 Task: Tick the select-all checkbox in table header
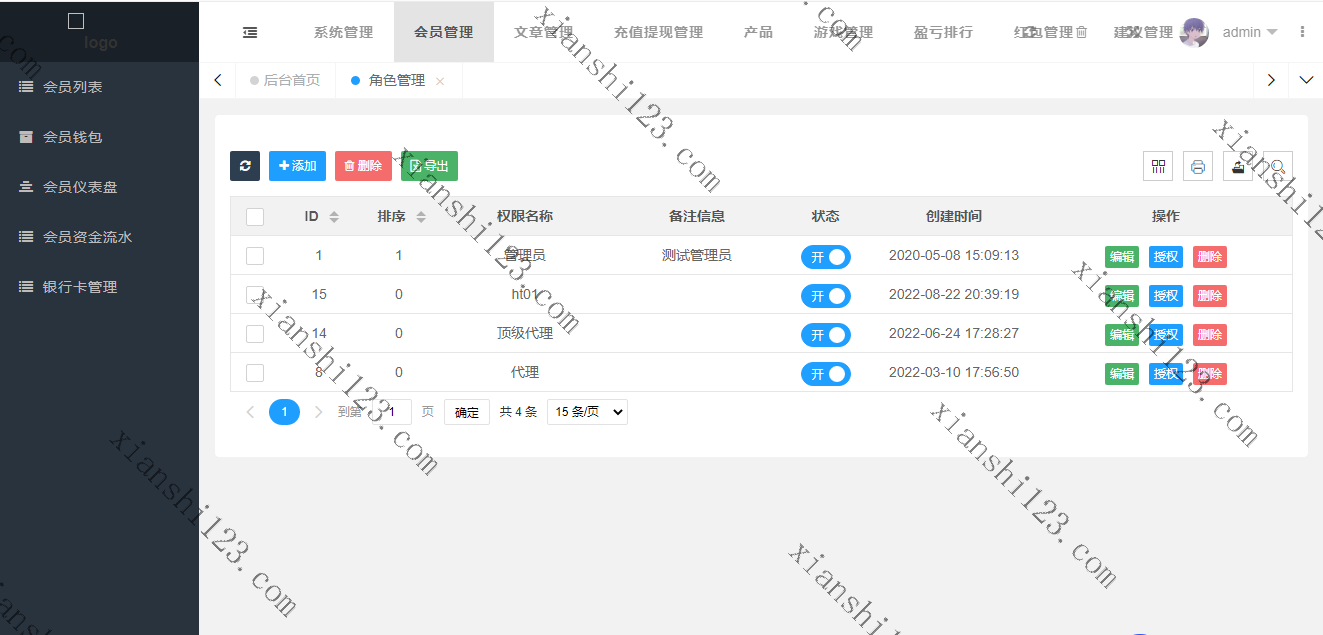[x=255, y=217]
